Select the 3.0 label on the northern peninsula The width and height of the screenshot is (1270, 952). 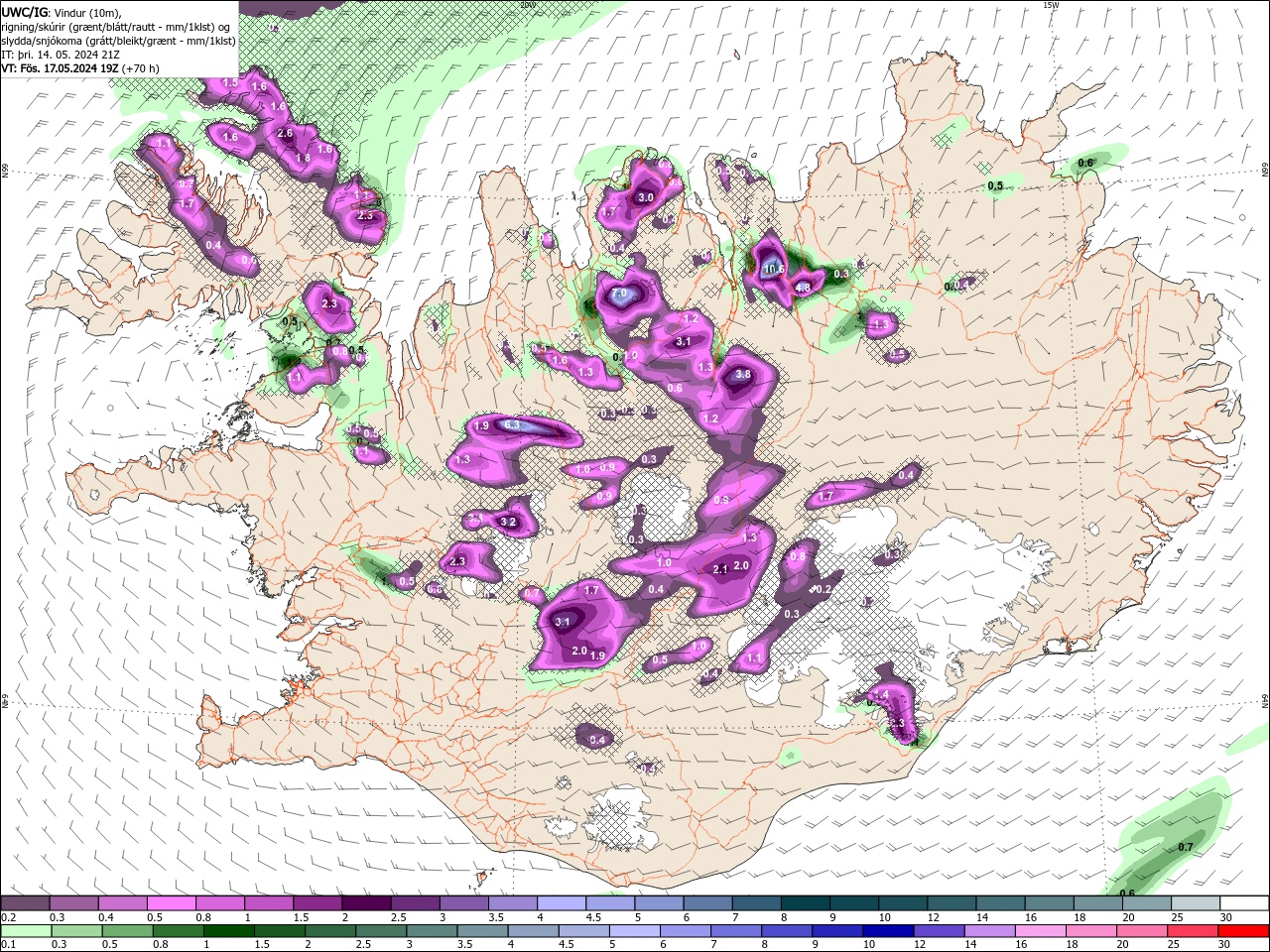[645, 198]
